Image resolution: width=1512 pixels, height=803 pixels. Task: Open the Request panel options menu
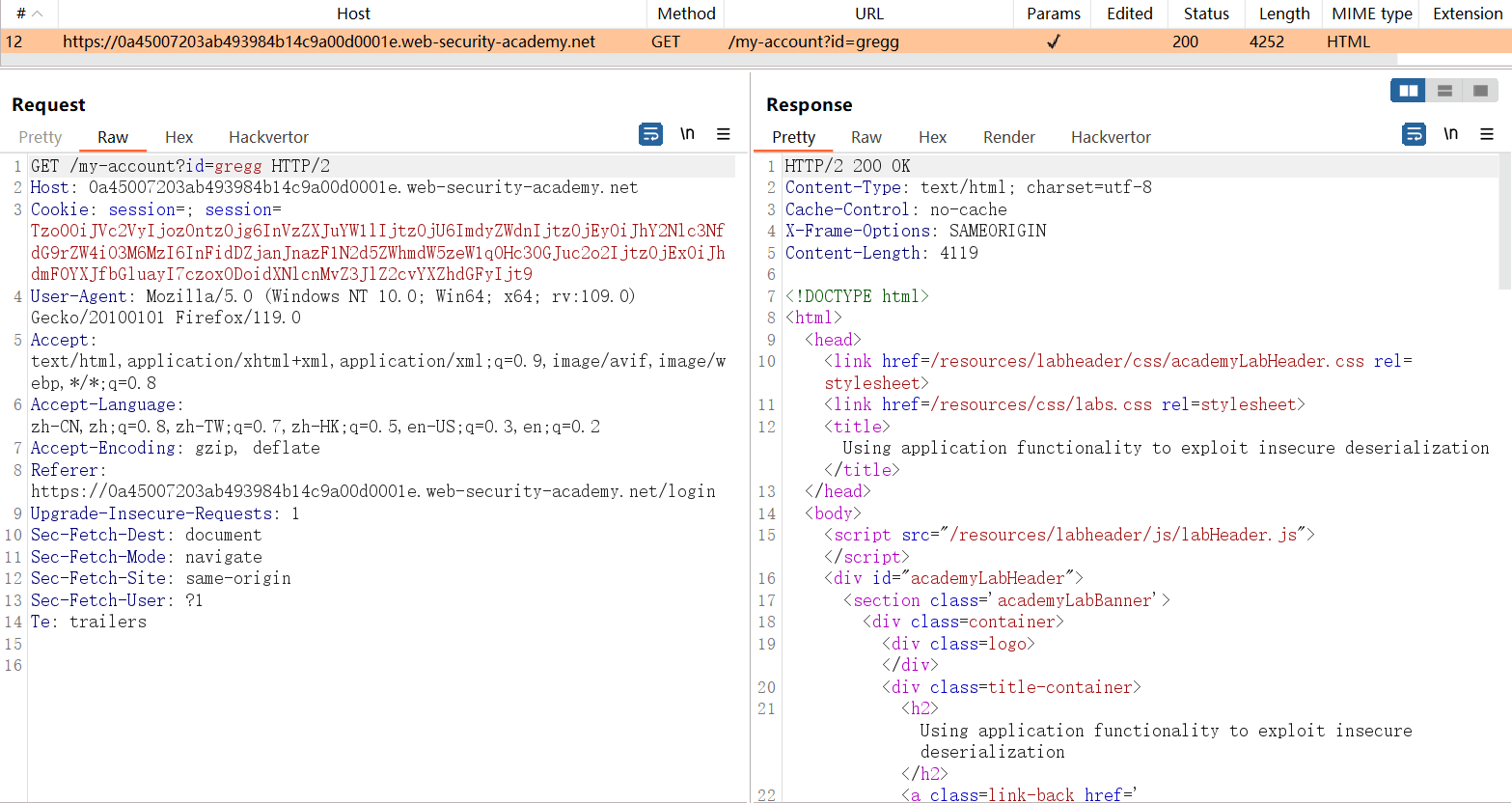coord(723,134)
